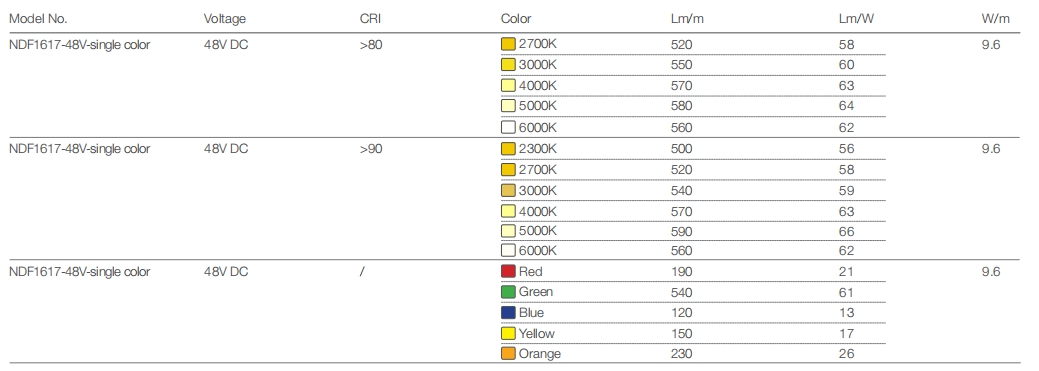This screenshot has height=371, width=1039.
Task: Click the 2300K color swatch
Action: (508, 148)
